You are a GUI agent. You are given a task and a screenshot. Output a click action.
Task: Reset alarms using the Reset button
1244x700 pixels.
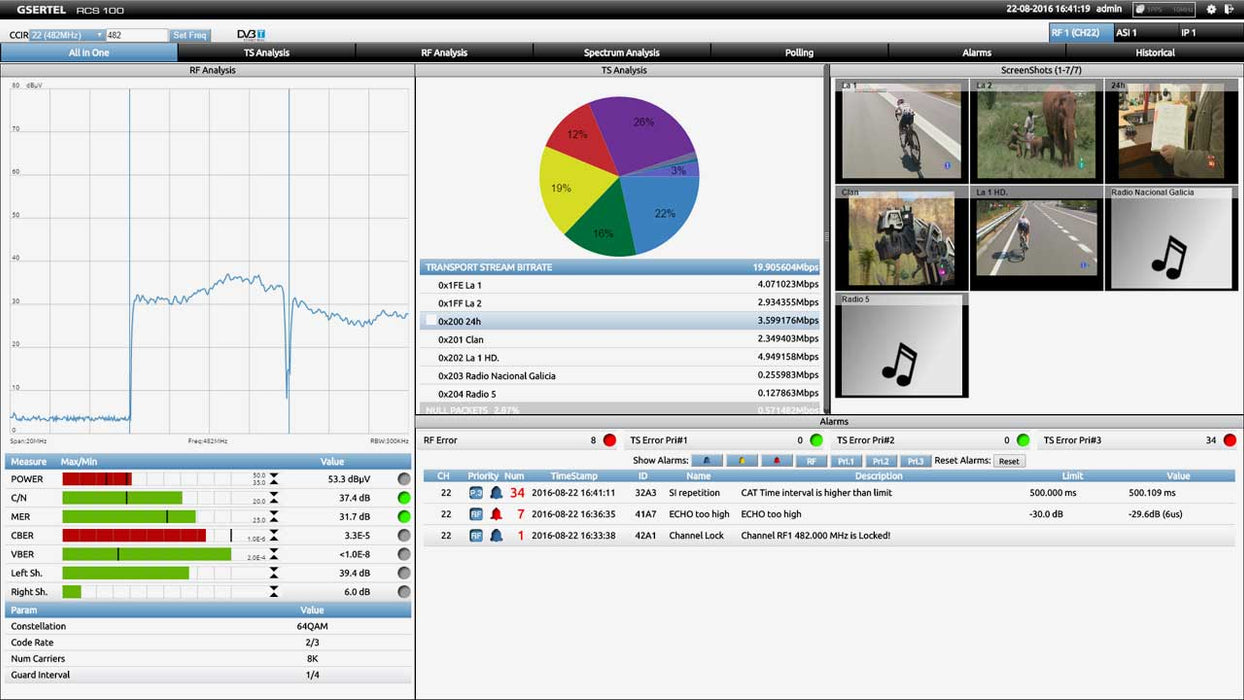1009,461
